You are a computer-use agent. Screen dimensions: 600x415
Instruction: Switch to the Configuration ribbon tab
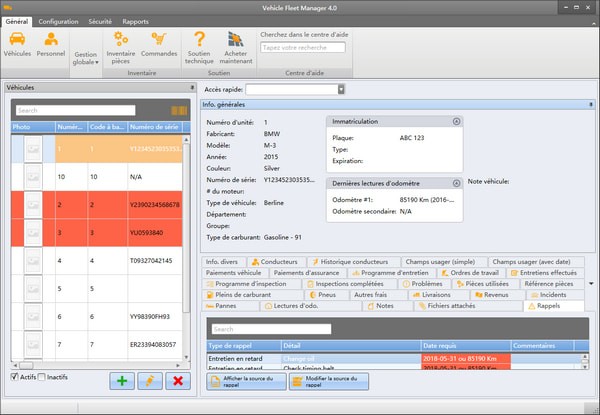click(x=59, y=20)
